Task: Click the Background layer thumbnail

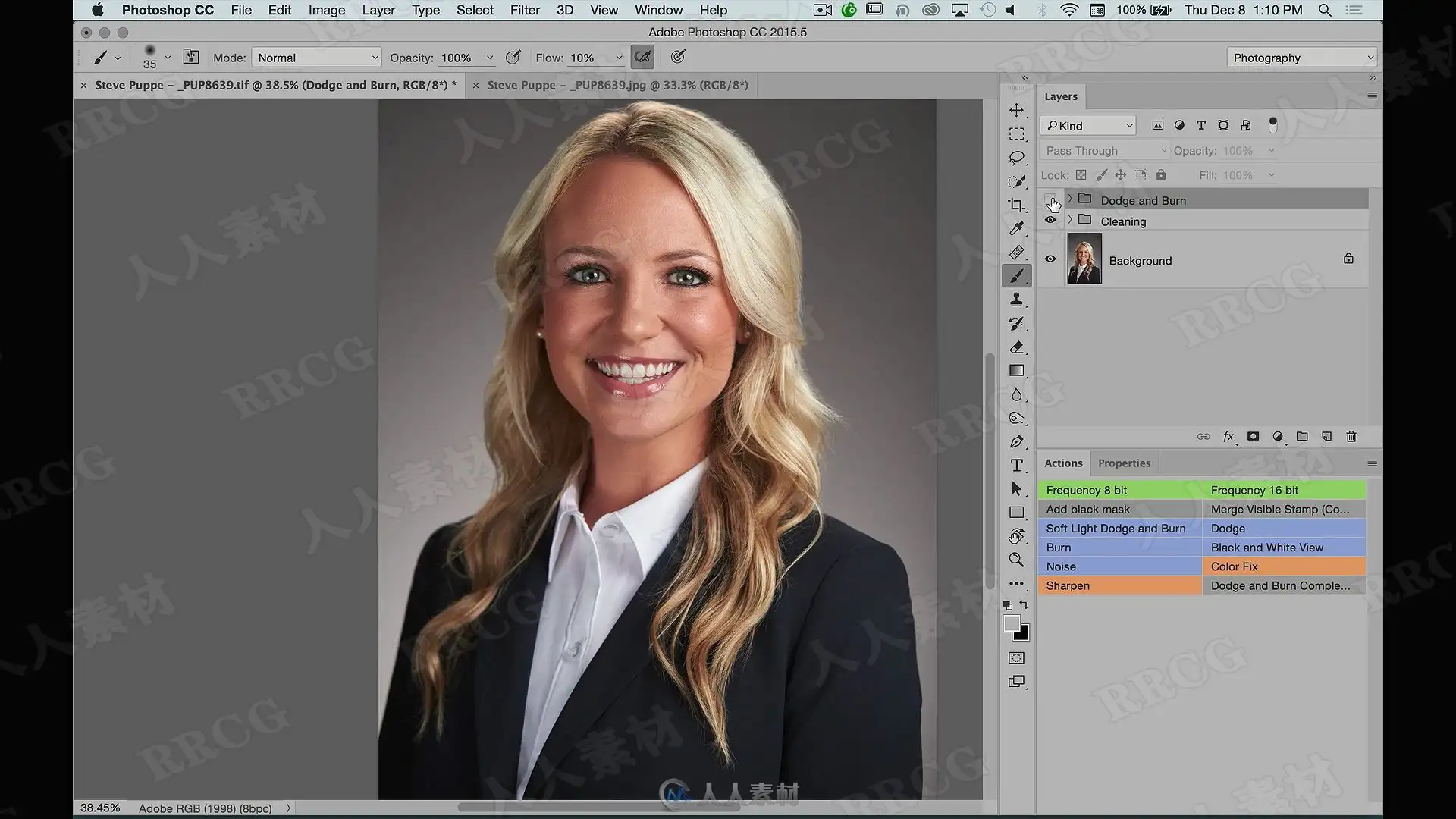Action: tap(1084, 259)
